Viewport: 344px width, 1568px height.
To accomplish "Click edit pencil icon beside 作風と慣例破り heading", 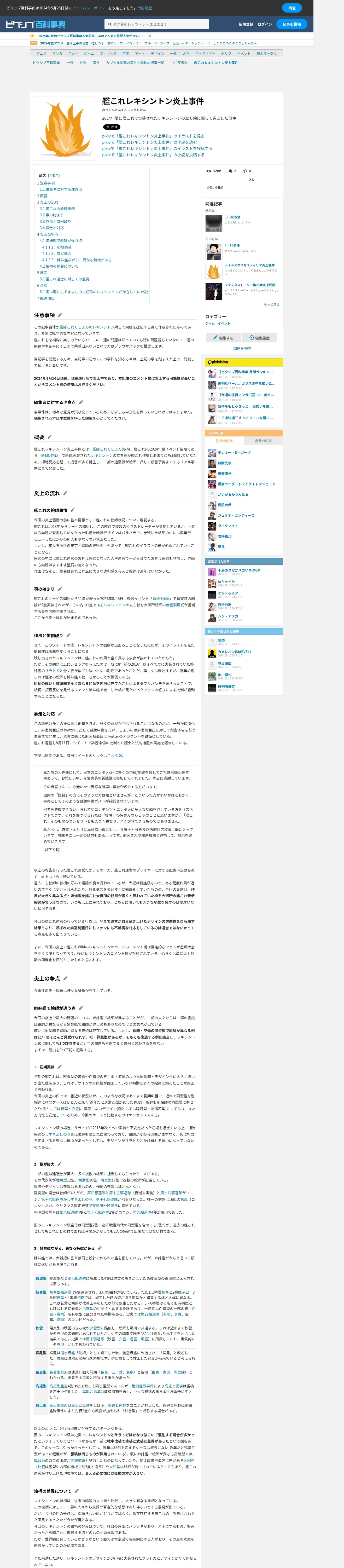I will coord(68,636).
